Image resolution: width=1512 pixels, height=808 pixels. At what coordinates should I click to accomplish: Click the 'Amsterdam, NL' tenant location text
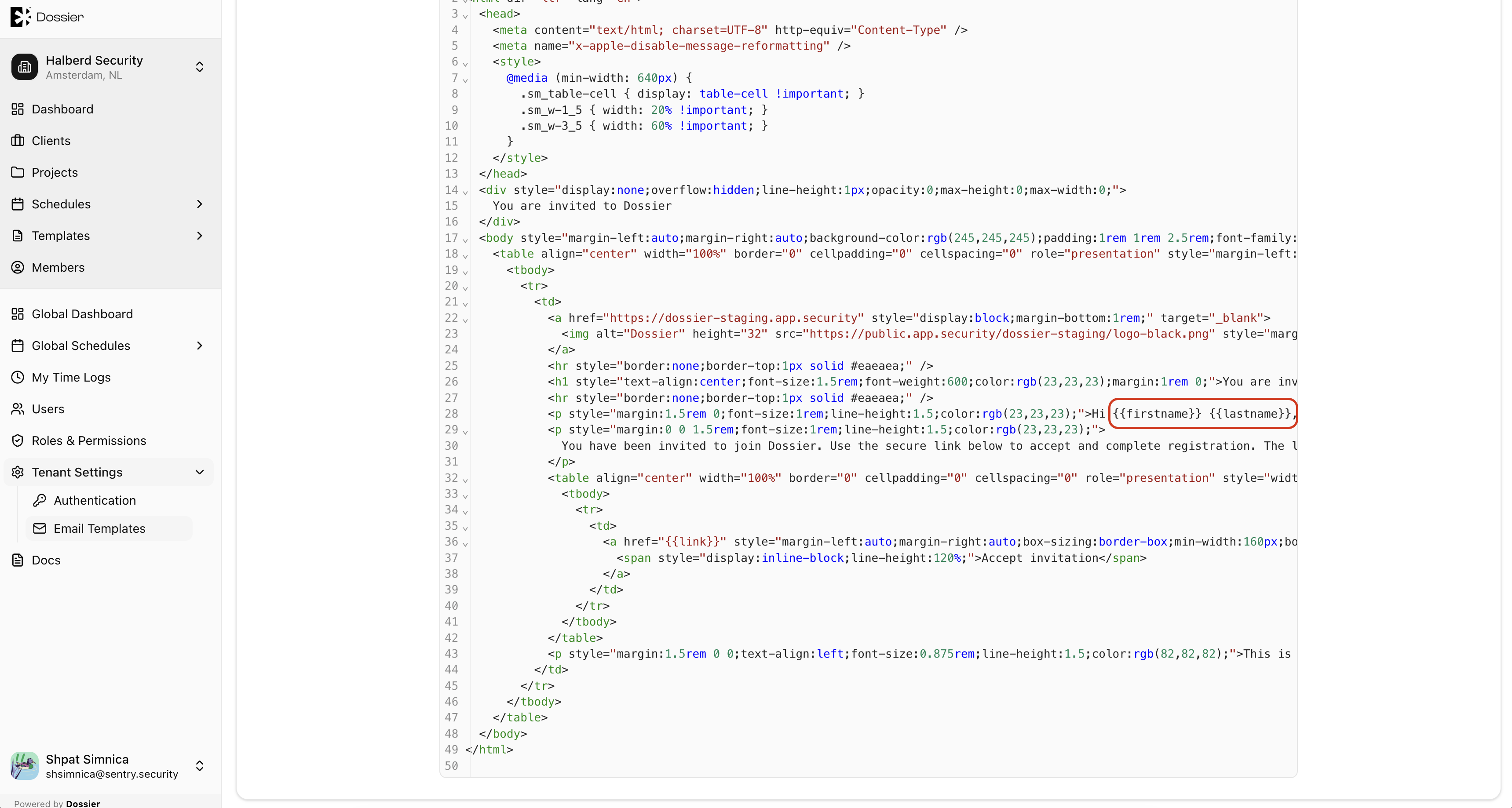pos(84,75)
